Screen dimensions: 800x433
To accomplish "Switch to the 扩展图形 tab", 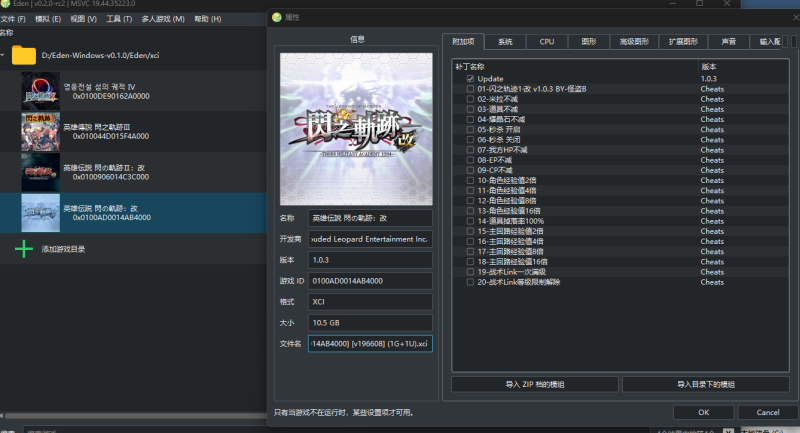I will [x=683, y=42].
